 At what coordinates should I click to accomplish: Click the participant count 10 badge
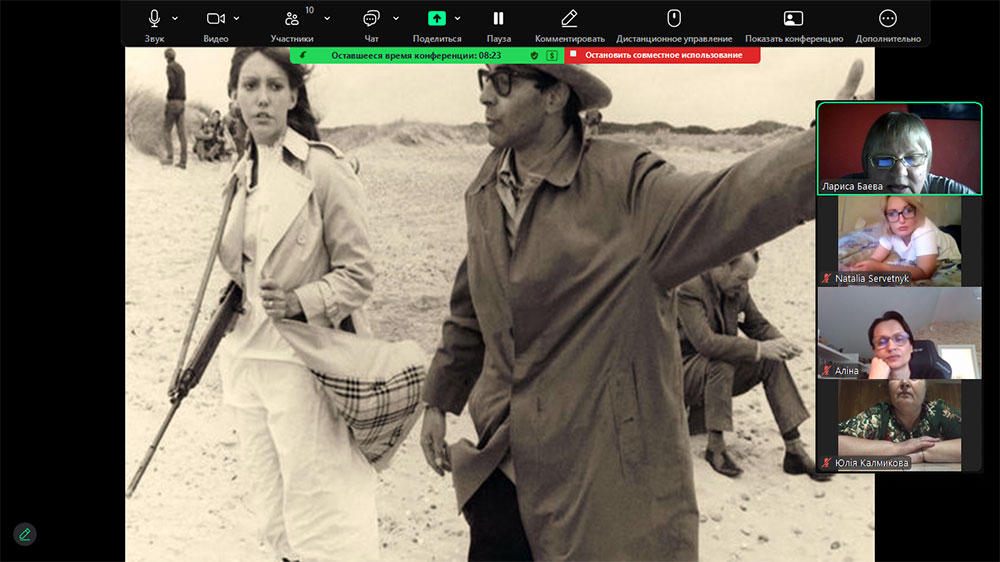pos(309,10)
